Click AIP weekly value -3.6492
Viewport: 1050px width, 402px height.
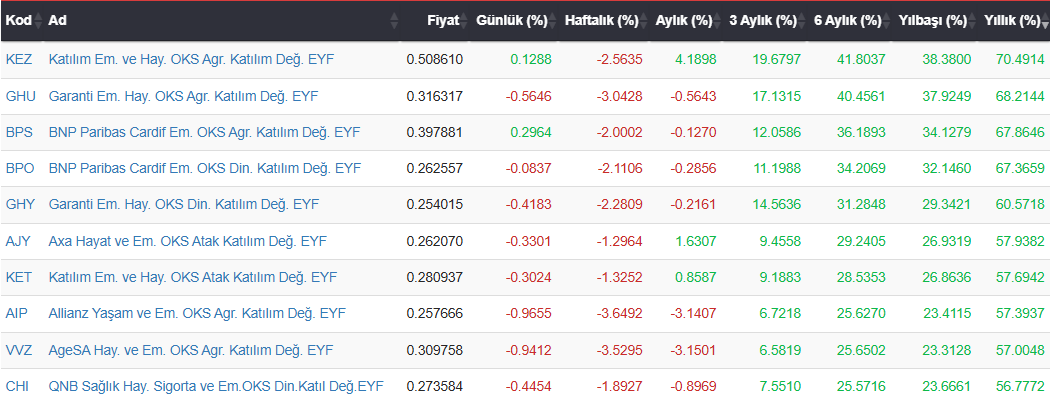(x=619, y=313)
